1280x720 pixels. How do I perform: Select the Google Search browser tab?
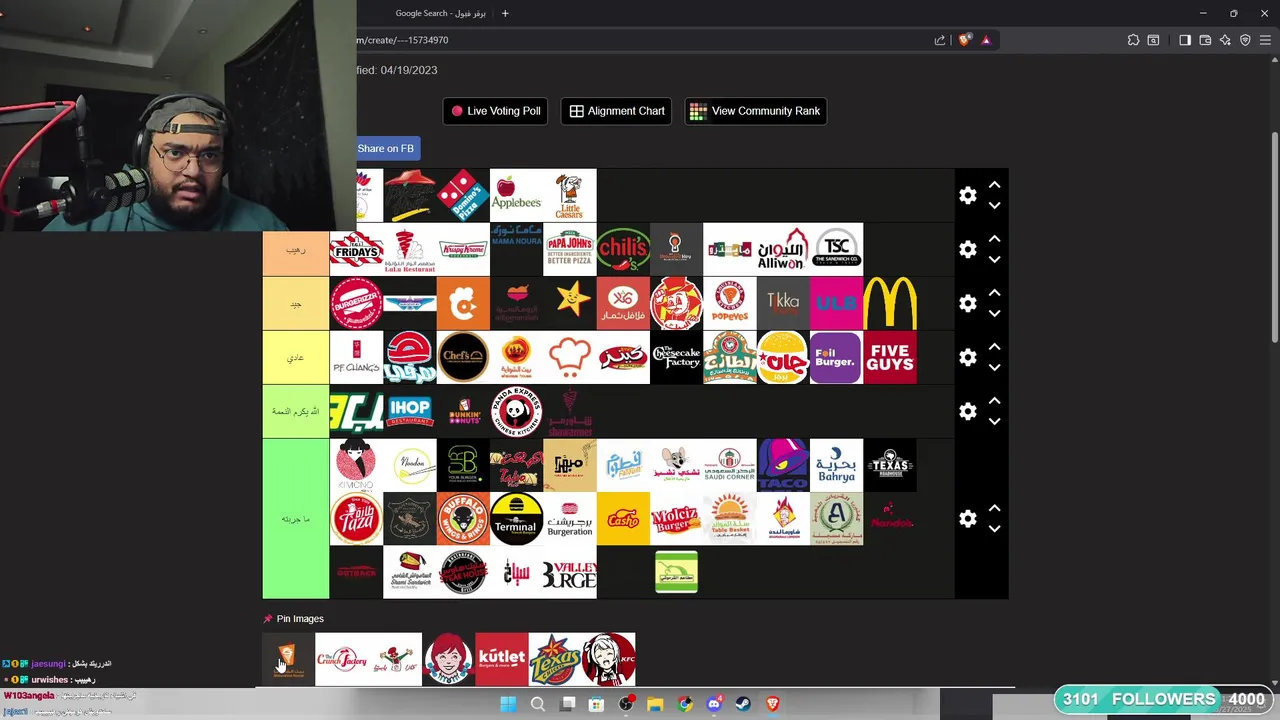(440, 13)
